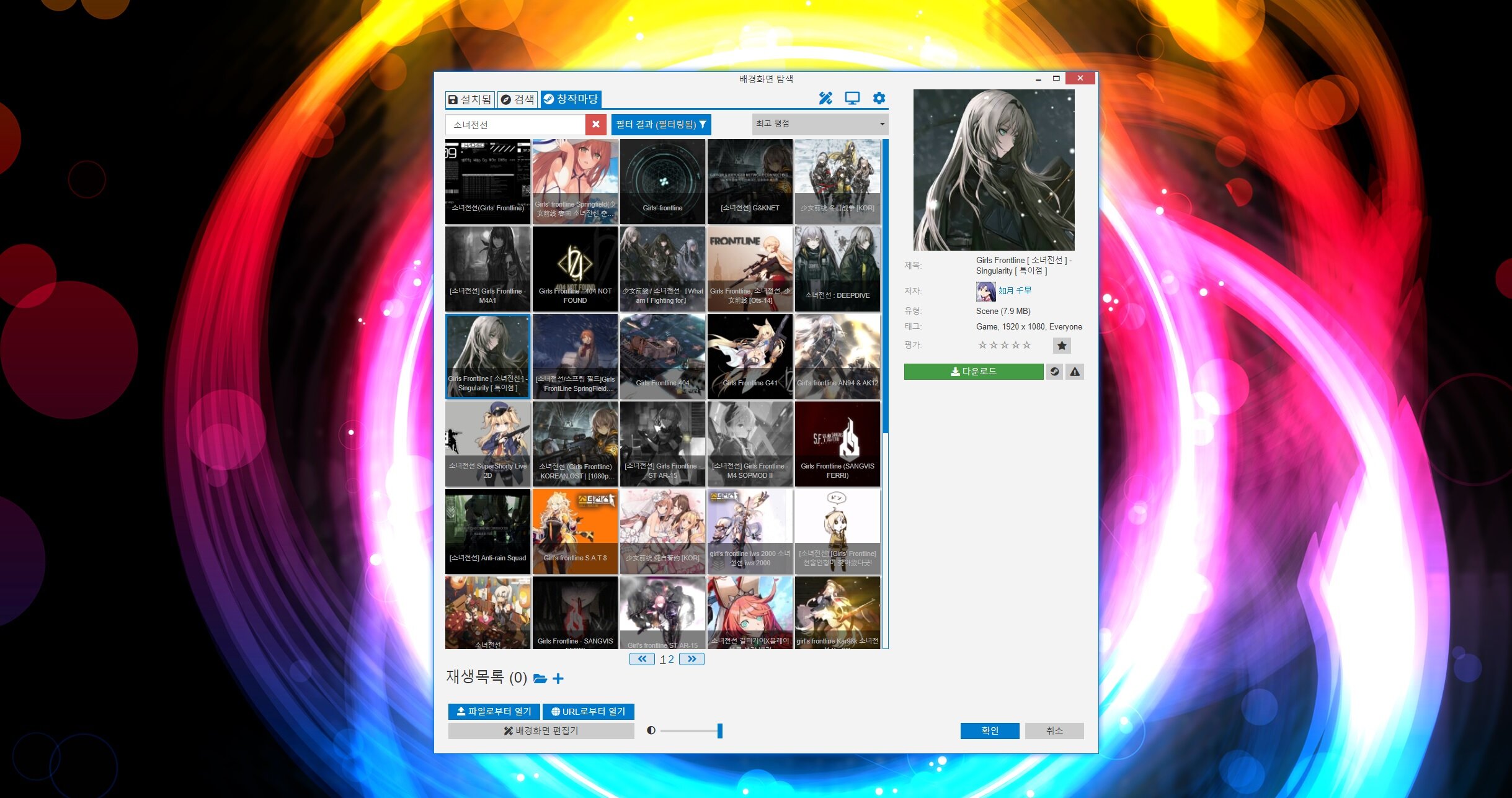Go to next page of results
The width and height of the screenshot is (1512, 798).
(x=692, y=659)
